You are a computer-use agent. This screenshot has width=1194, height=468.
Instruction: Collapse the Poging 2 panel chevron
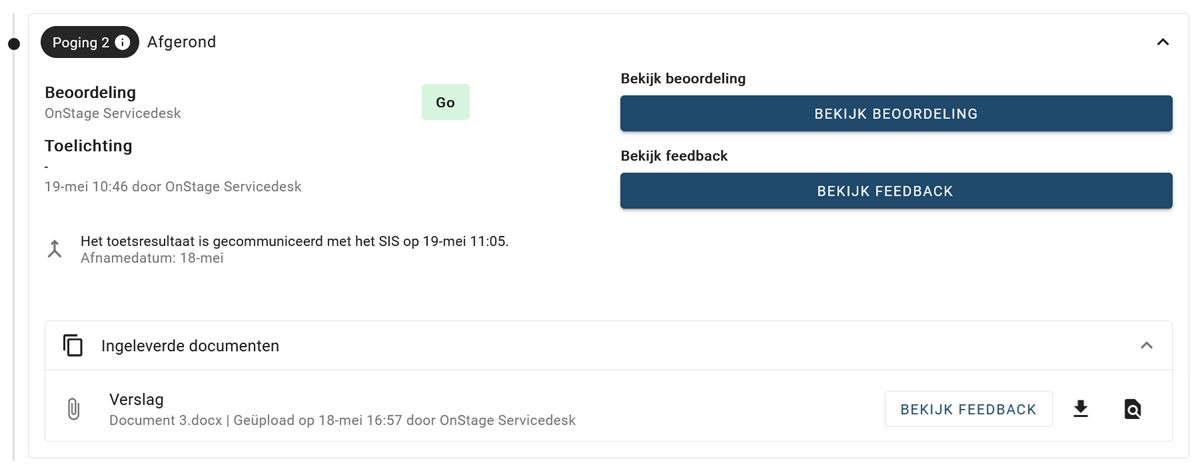(x=1162, y=43)
